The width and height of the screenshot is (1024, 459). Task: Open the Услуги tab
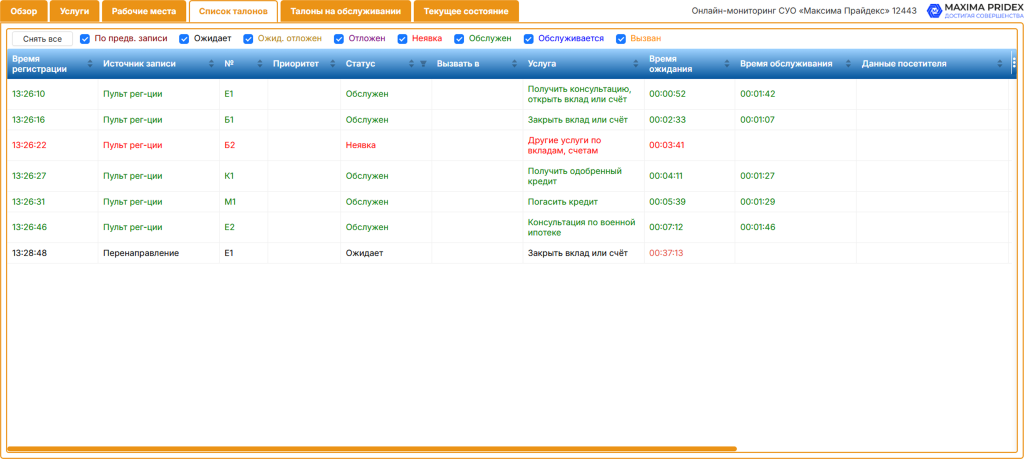(x=74, y=11)
